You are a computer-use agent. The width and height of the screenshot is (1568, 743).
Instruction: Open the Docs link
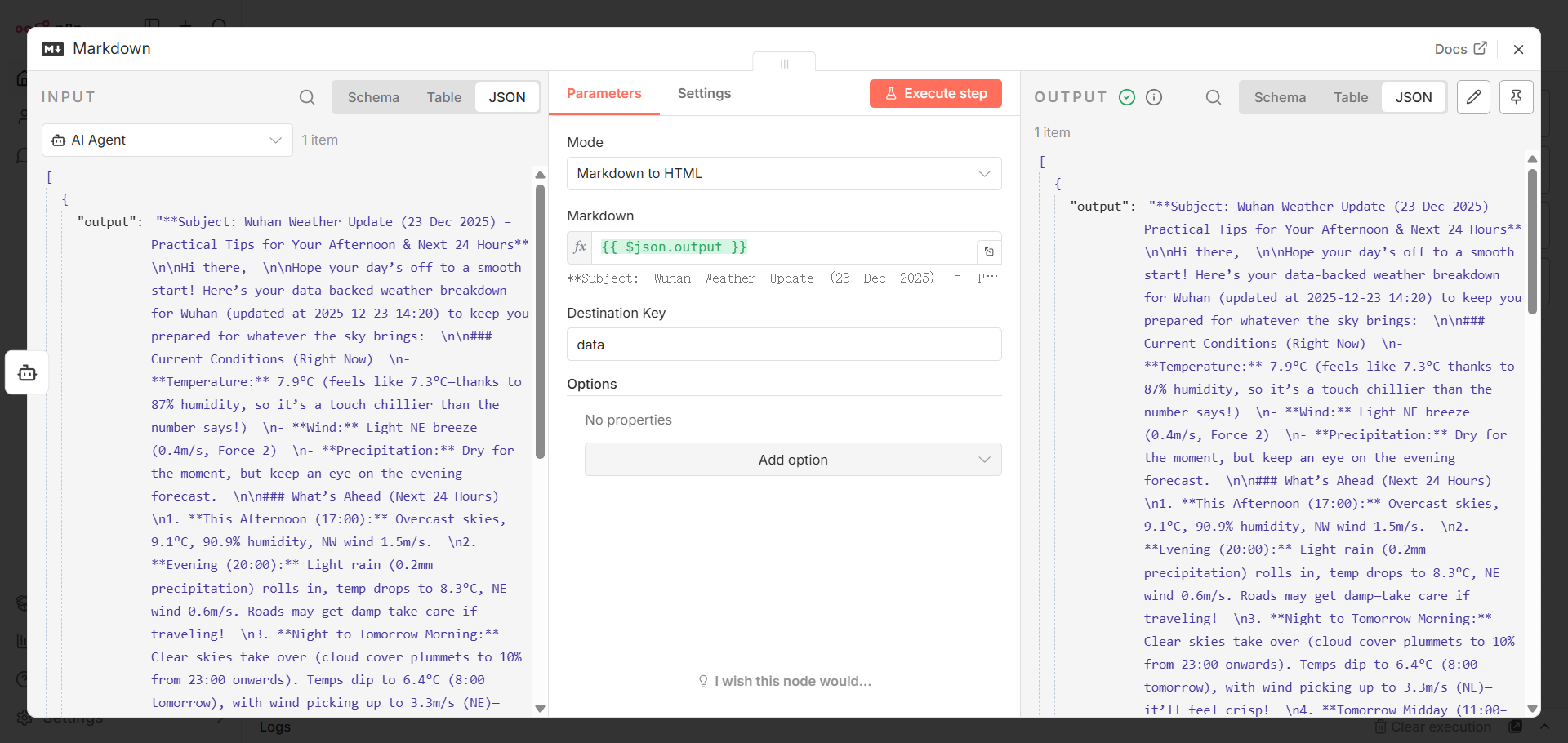[1460, 49]
